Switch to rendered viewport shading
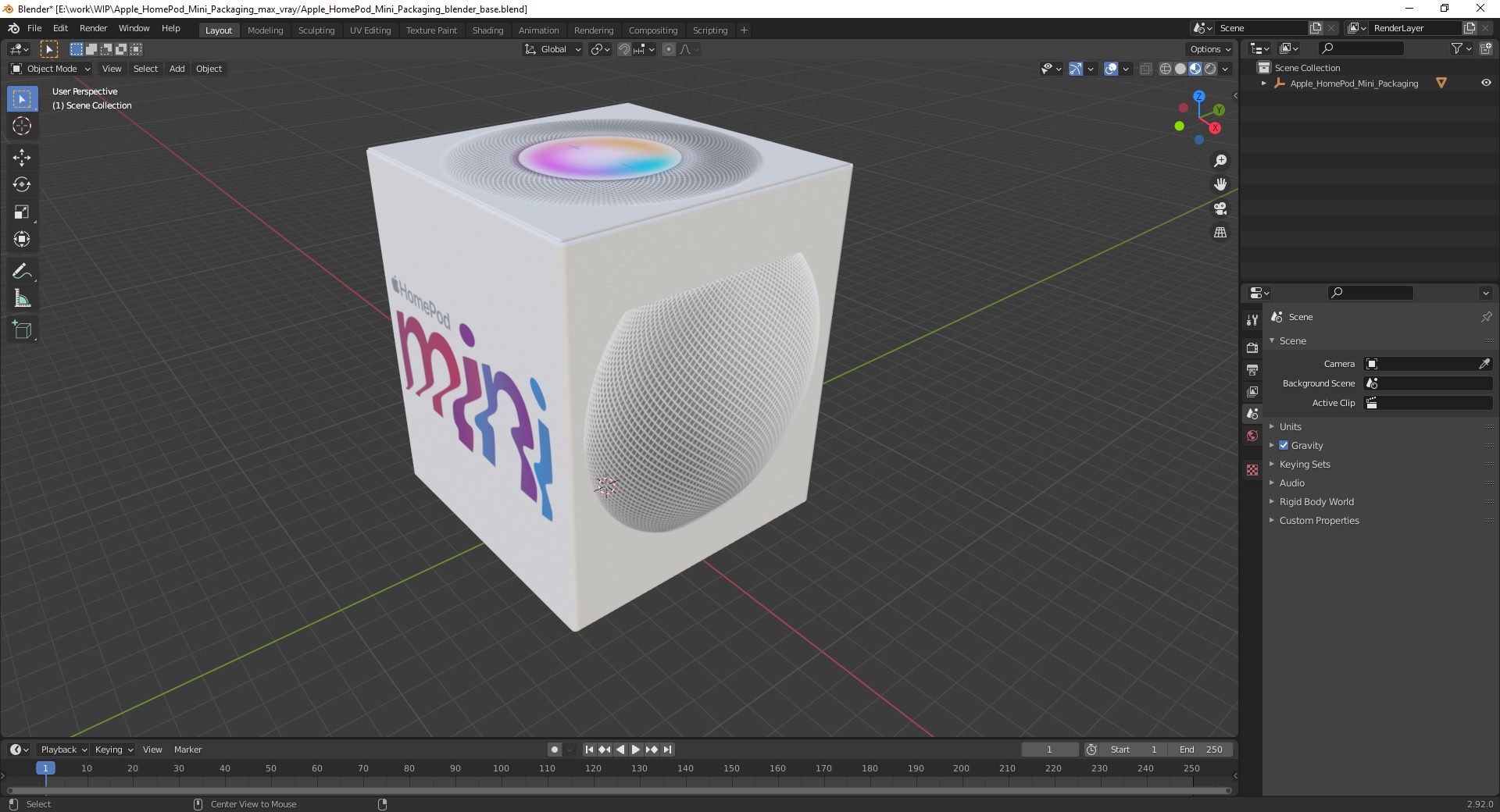1500x812 pixels. point(1210,69)
